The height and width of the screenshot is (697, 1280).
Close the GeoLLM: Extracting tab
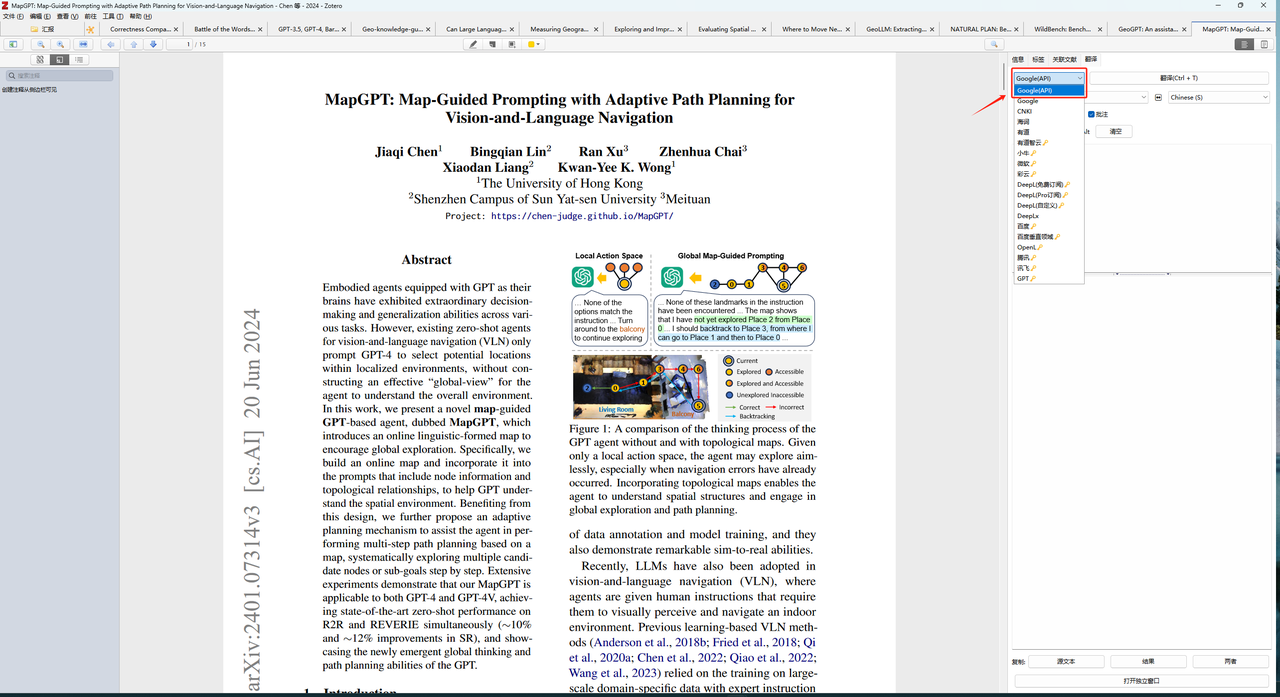932,30
